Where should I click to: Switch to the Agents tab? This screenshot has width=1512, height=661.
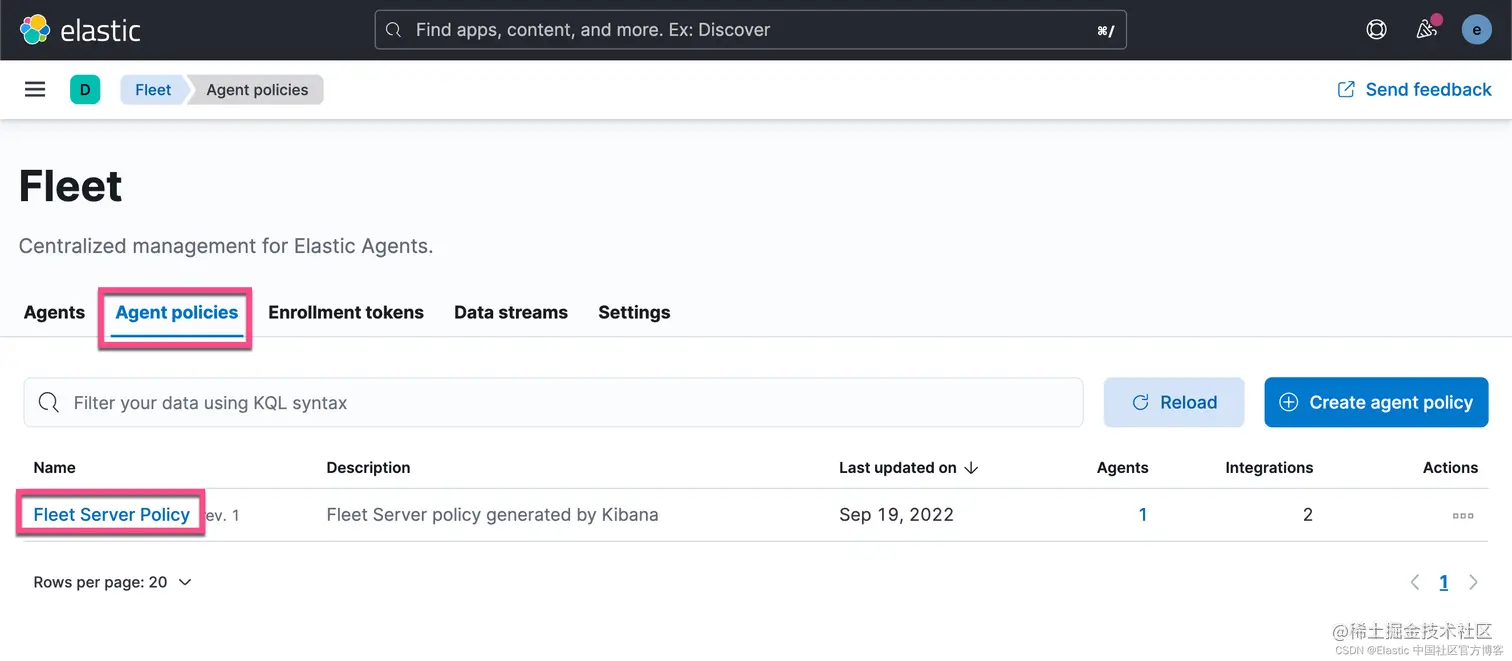(x=54, y=313)
